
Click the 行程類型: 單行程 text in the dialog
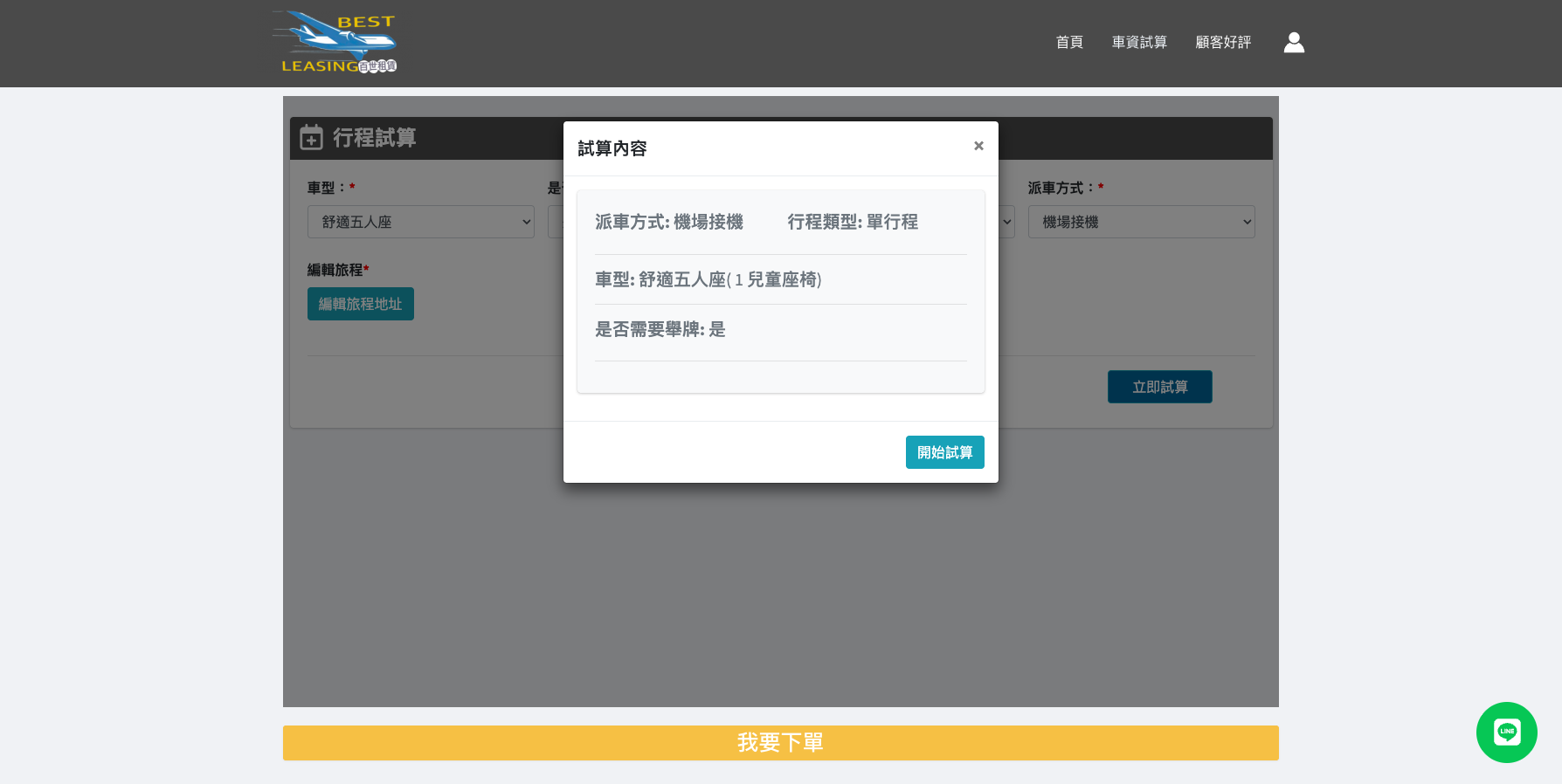(853, 222)
